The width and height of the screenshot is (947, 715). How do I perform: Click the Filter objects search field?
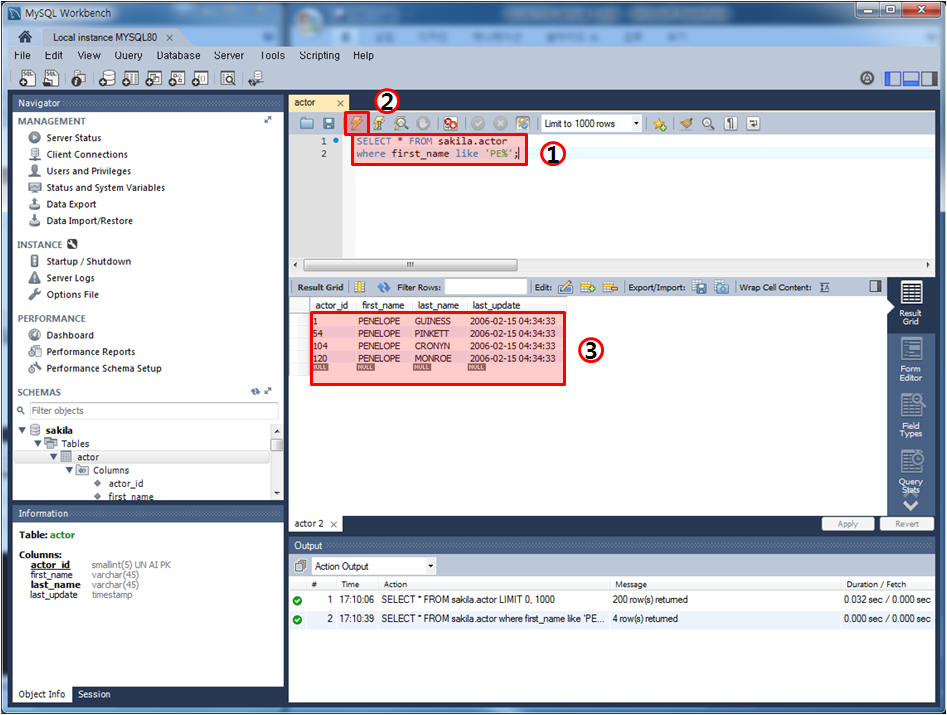(154, 411)
